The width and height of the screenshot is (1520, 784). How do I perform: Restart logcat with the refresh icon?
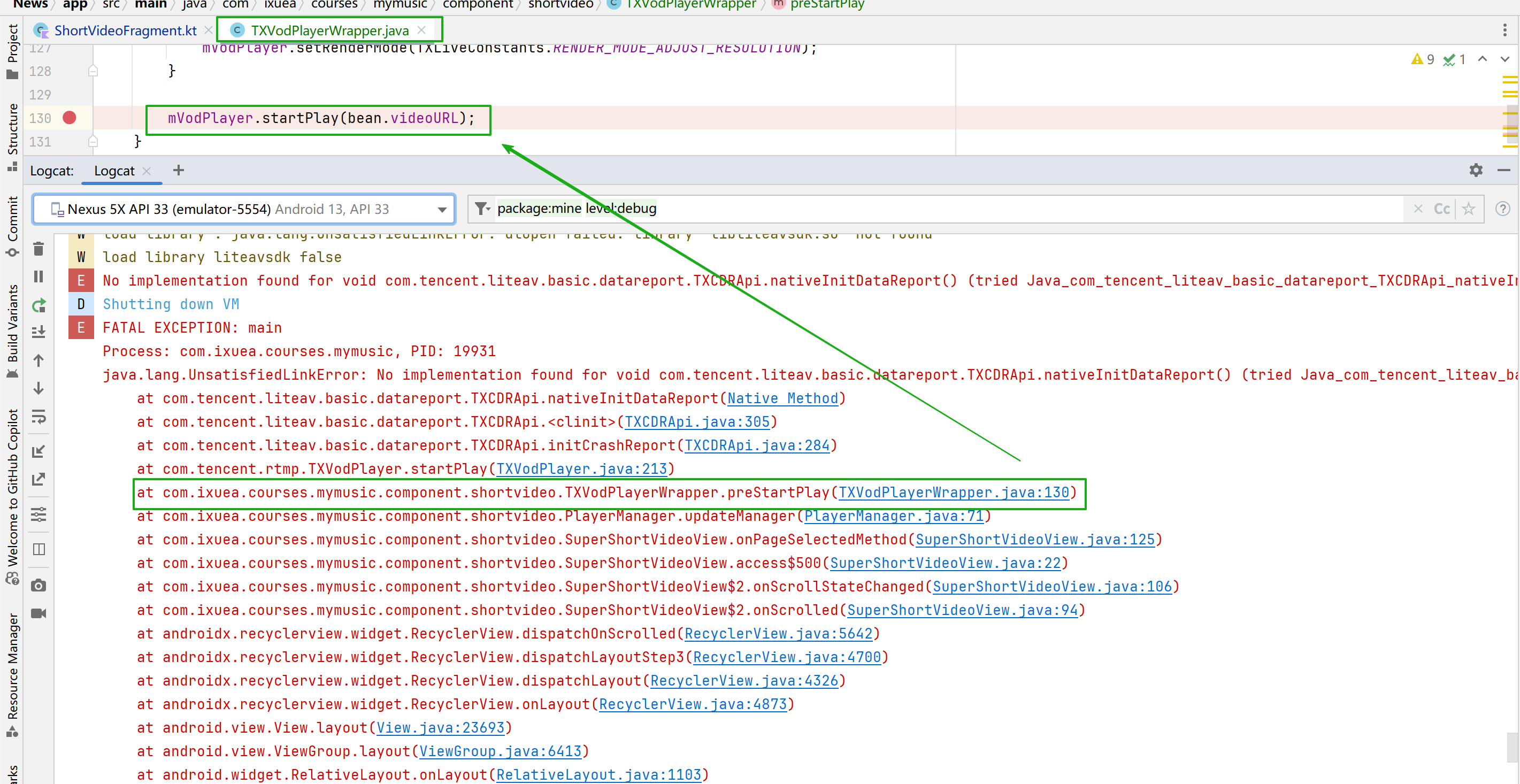[x=39, y=305]
